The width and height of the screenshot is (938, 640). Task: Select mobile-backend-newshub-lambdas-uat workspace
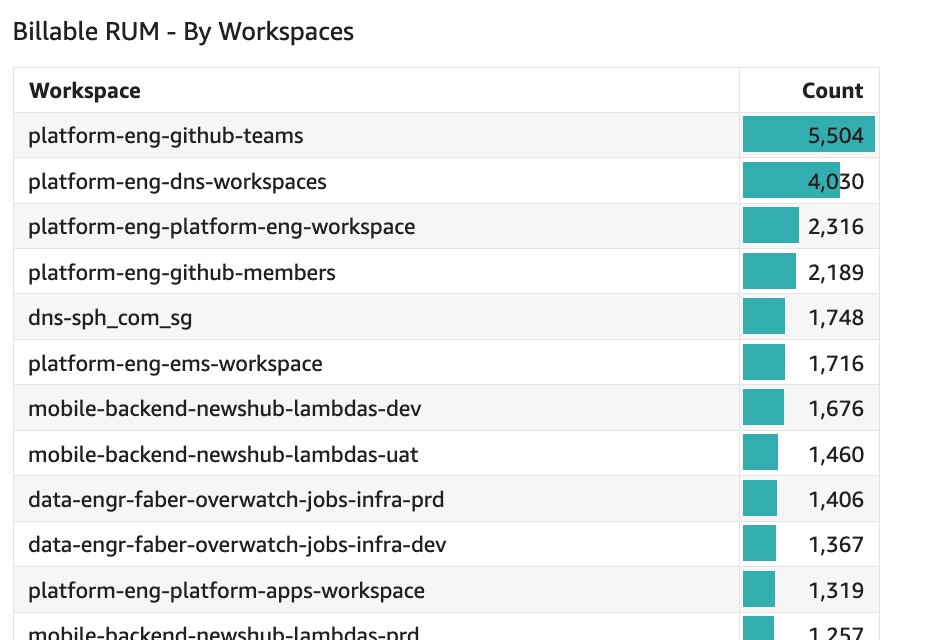pos(223,455)
